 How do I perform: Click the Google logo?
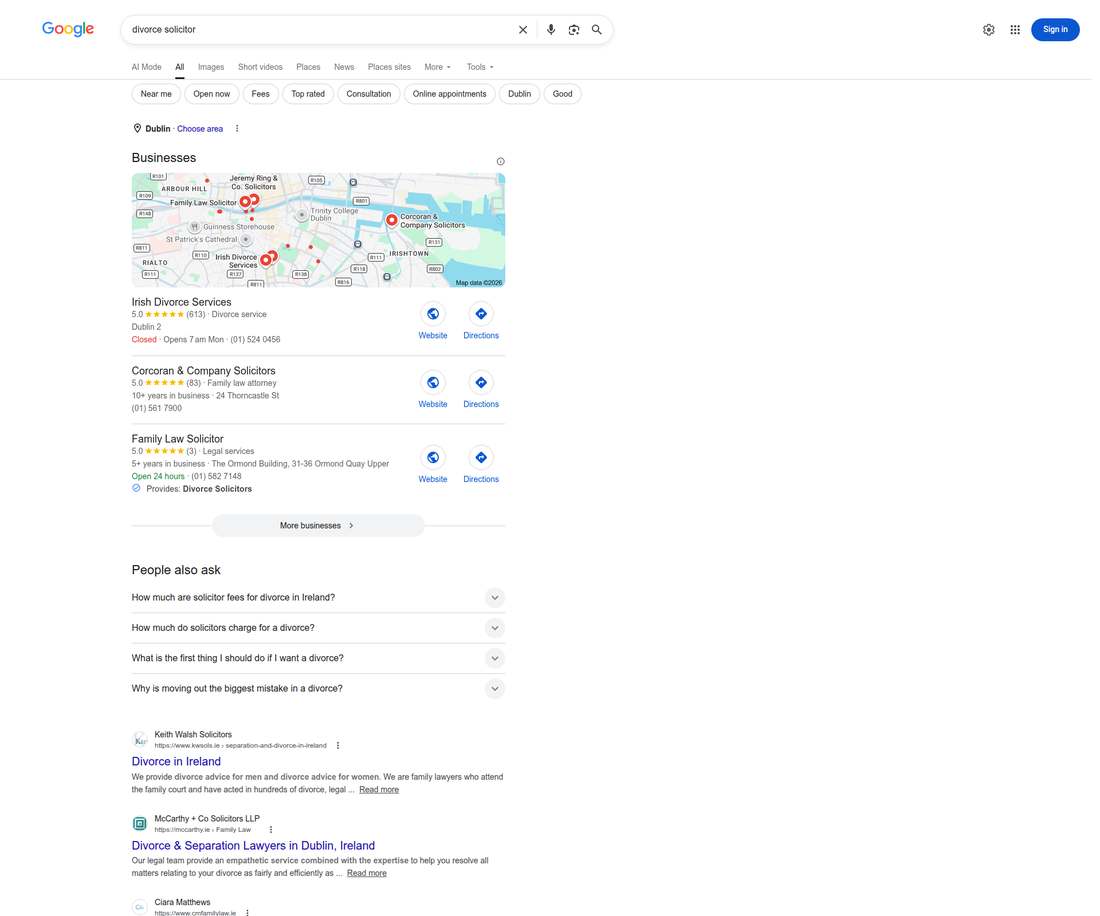coord(67,29)
